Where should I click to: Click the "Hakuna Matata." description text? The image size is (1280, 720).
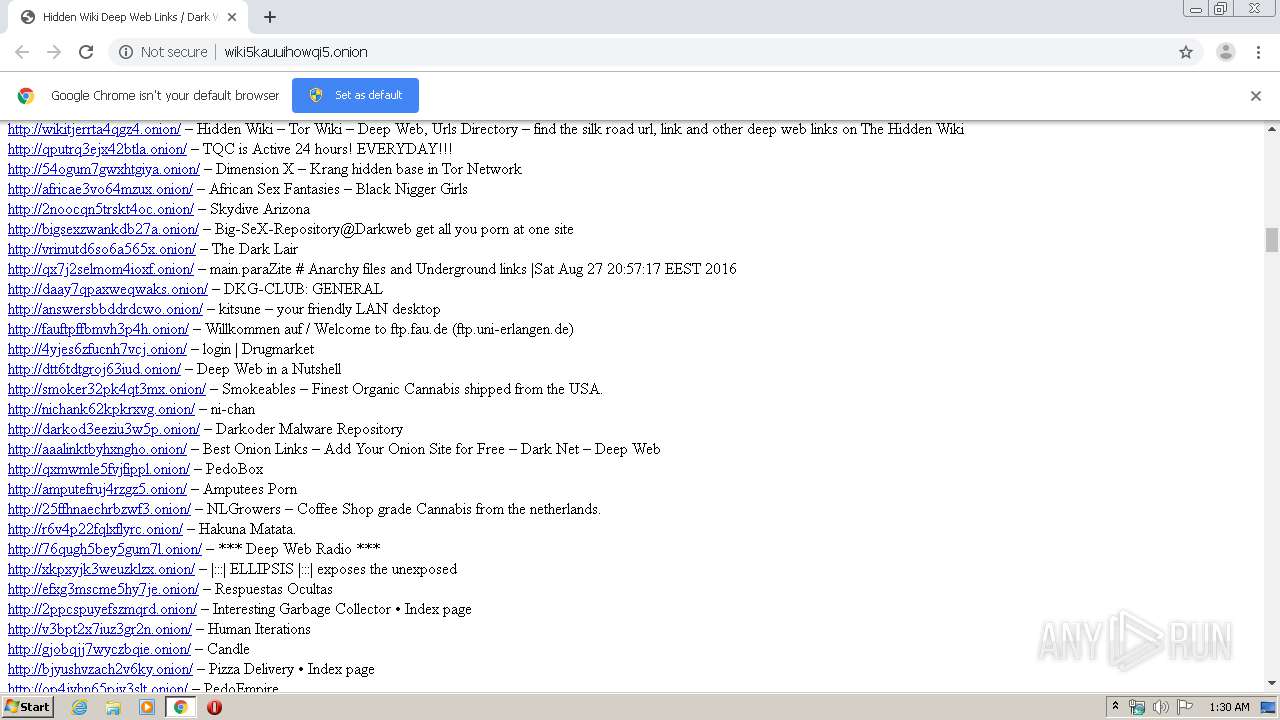[x=248, y=529]
